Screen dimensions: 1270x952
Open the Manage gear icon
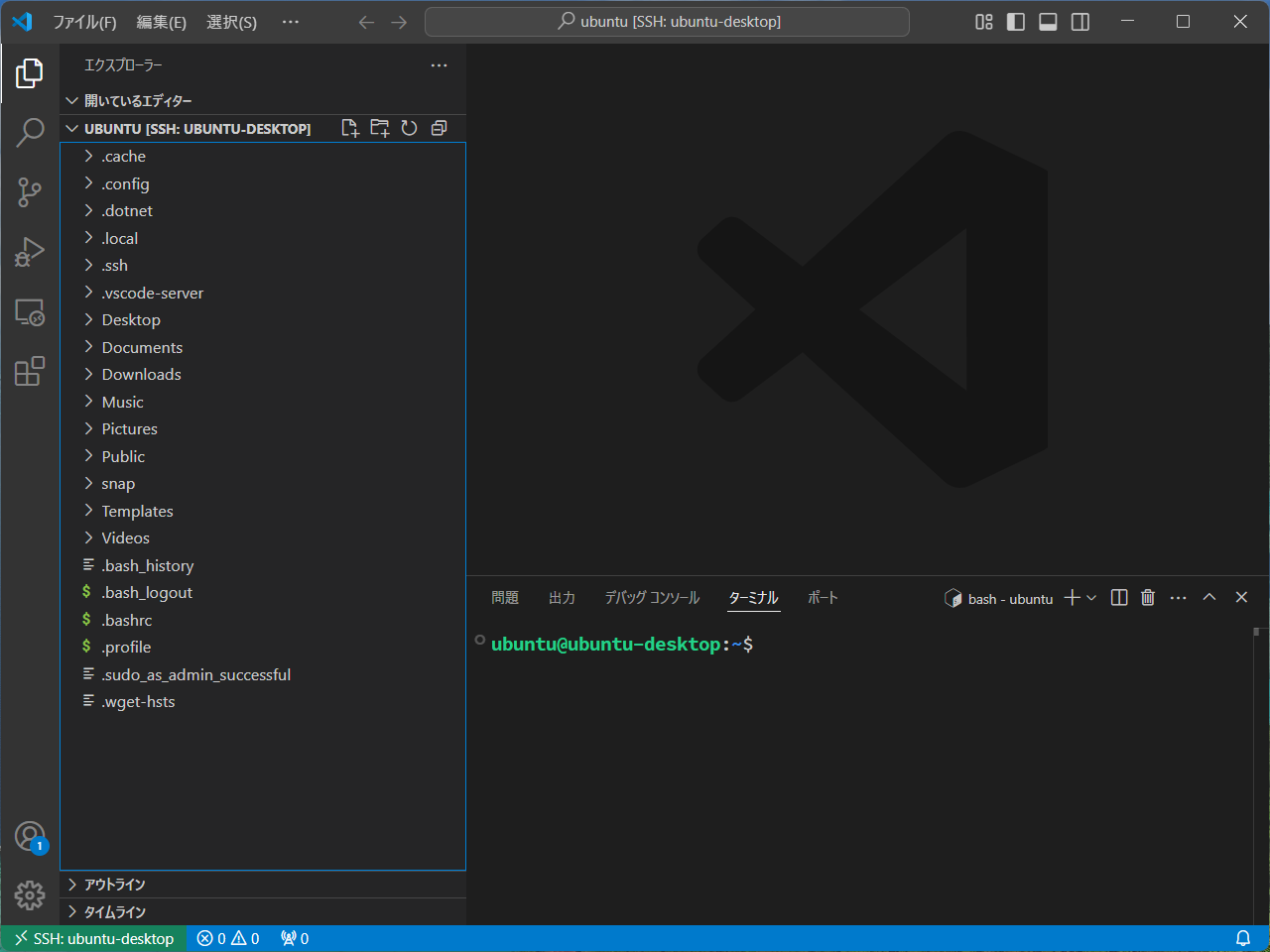click(x=30, y=895)
